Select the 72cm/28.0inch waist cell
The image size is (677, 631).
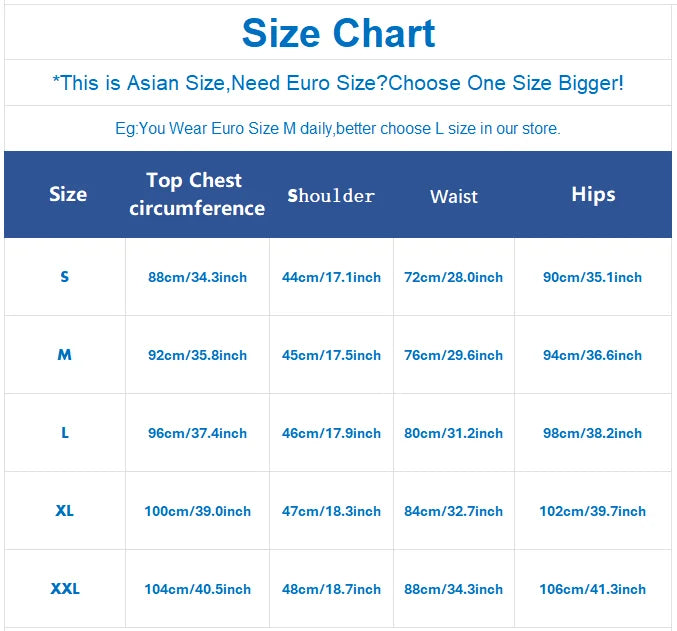click(453, 277)
